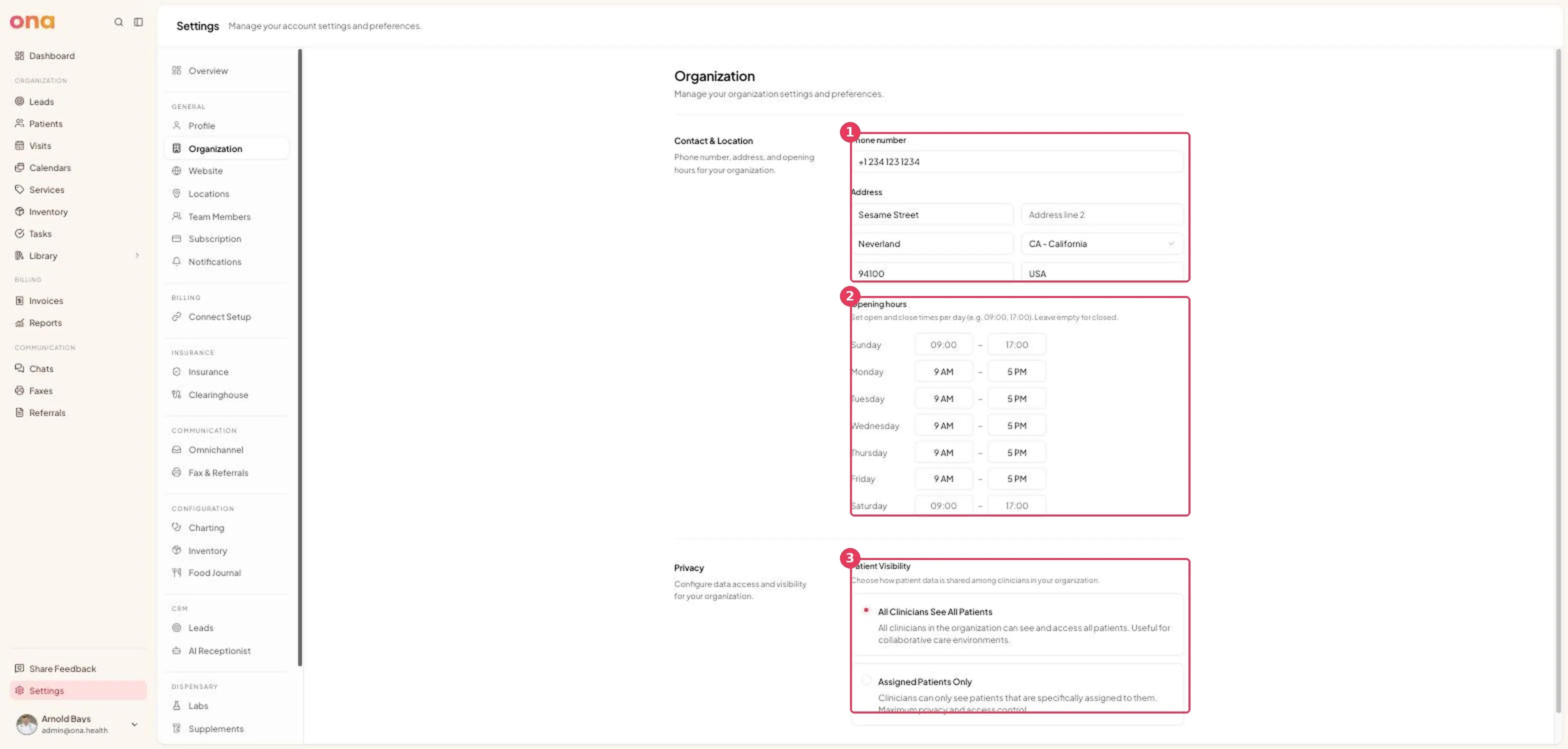1568x749 pixels.
Task: Open the Dashboard icon in main sidebar
Action: point(19,55)
